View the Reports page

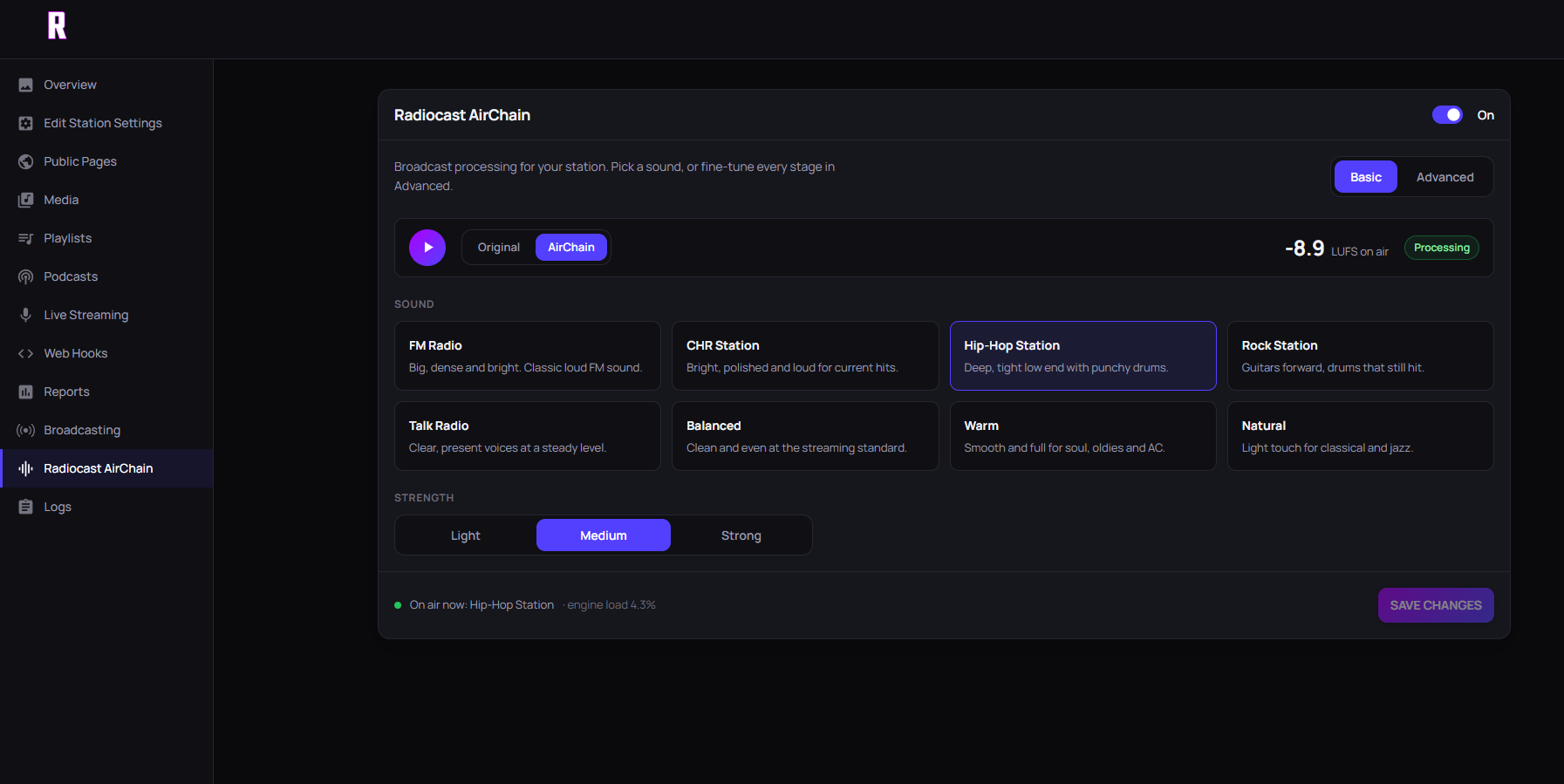(x=106, y=392)
